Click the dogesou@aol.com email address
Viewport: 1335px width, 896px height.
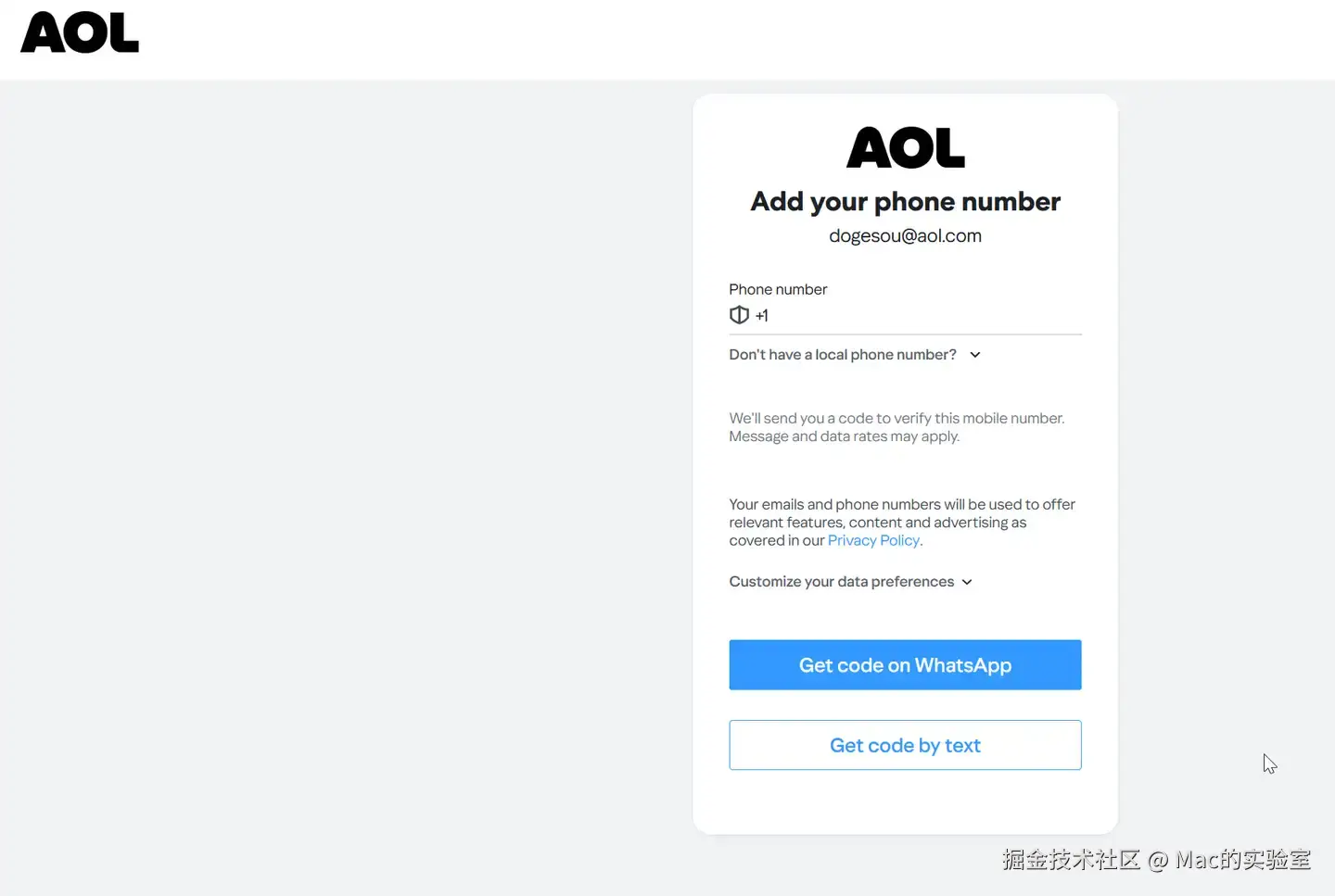(905, 236)
